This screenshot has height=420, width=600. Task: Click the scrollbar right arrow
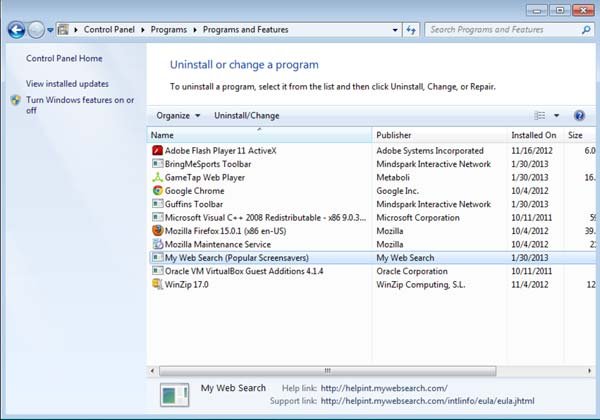589,371
